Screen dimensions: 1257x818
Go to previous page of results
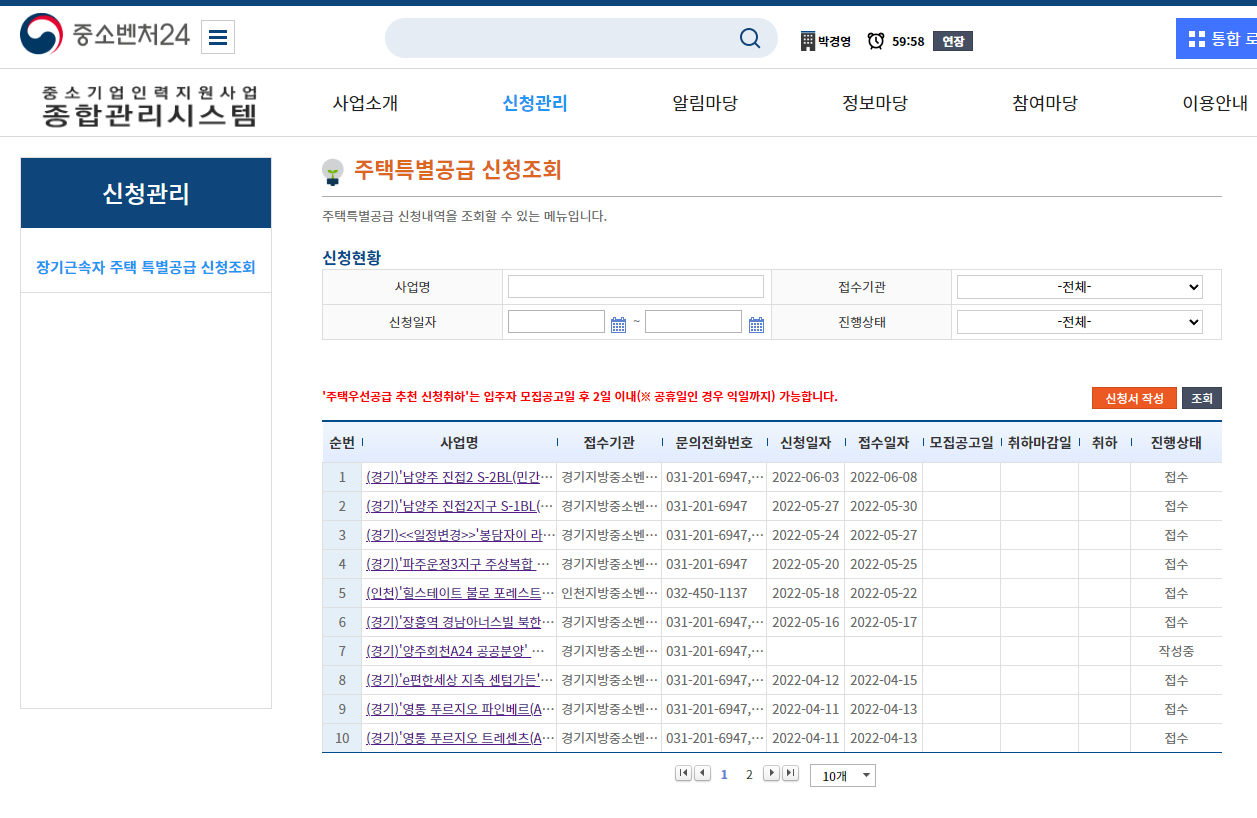coord(702,773)
